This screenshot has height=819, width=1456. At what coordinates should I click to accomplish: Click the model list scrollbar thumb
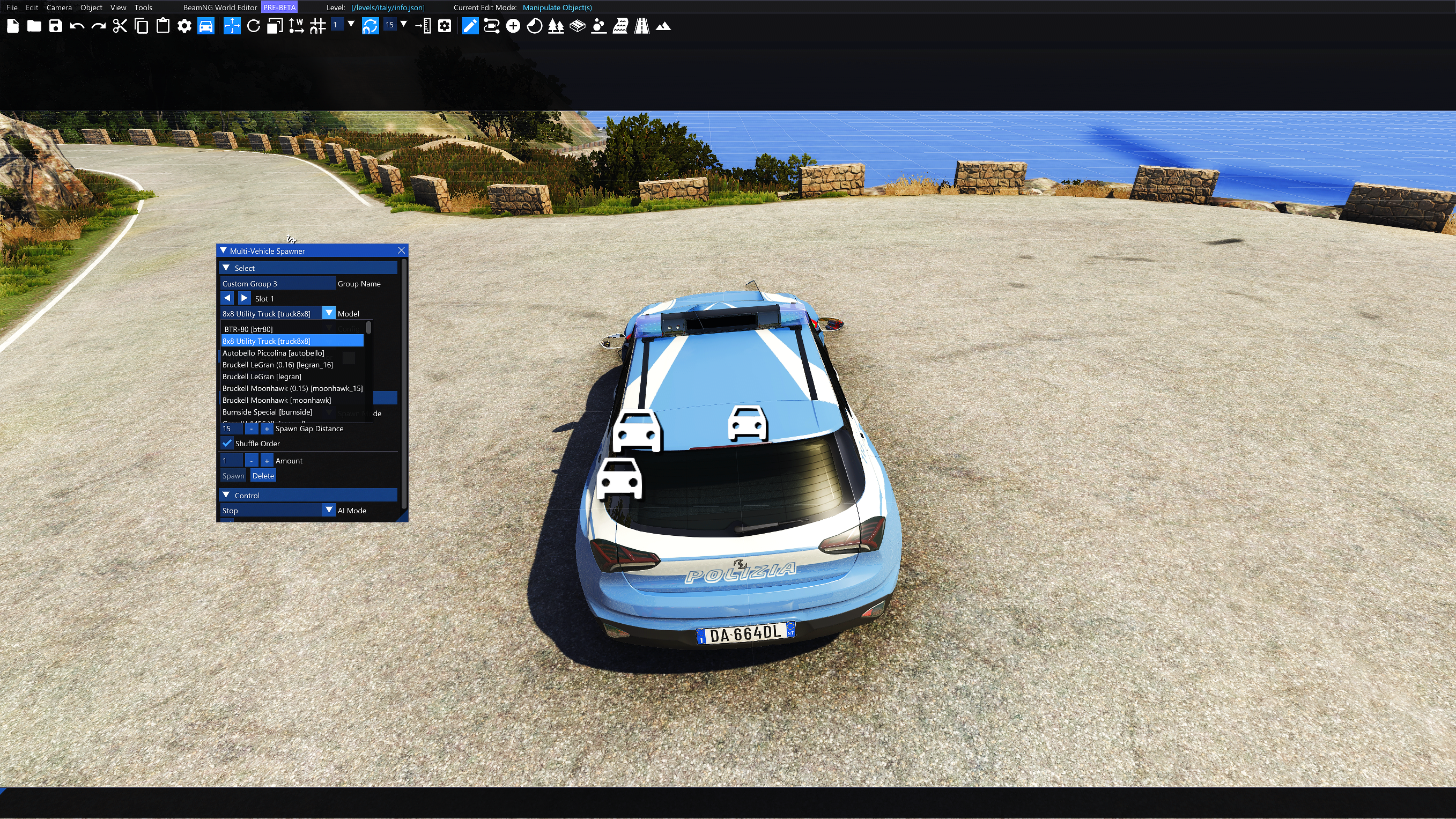(368, 327)
